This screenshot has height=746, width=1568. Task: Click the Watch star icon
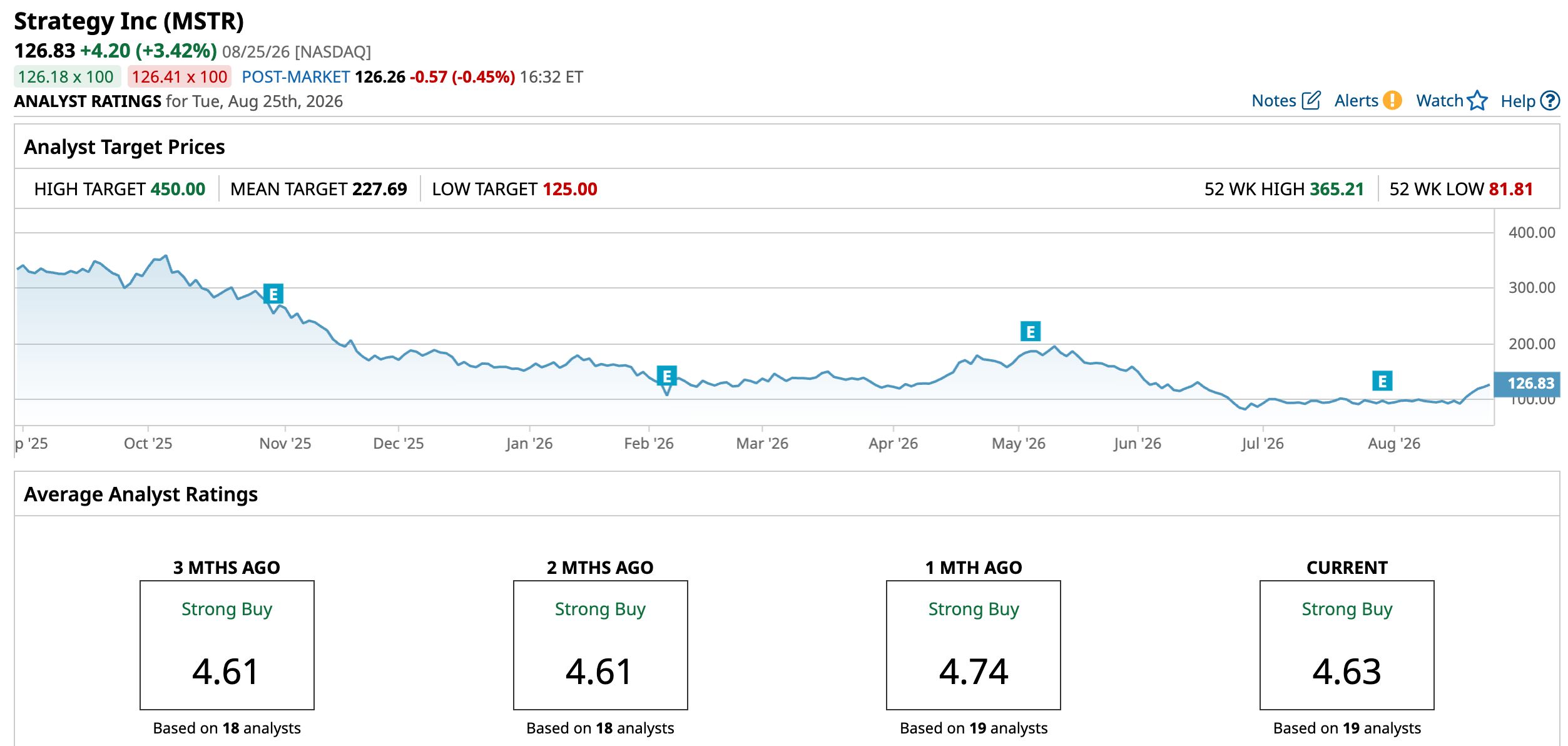tap(1477, 101)
